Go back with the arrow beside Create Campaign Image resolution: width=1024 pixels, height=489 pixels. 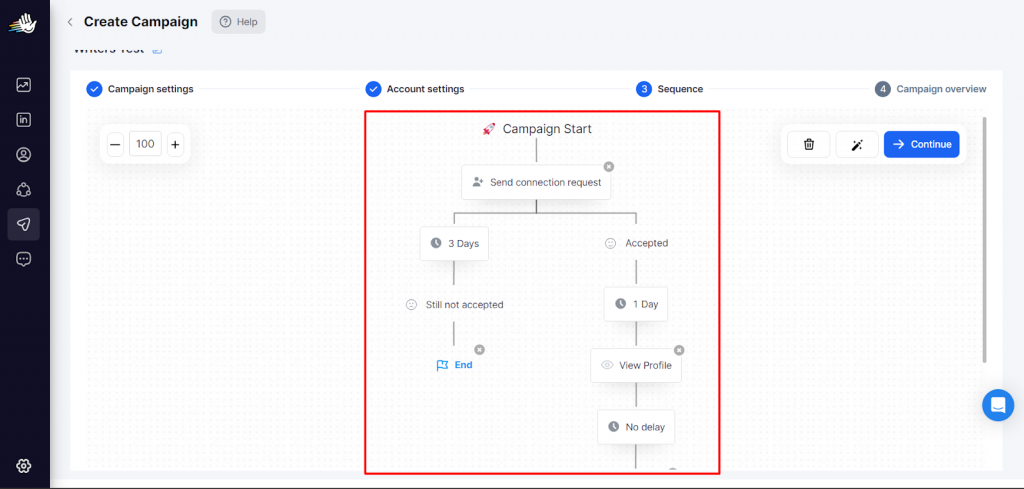click(70, 22)
